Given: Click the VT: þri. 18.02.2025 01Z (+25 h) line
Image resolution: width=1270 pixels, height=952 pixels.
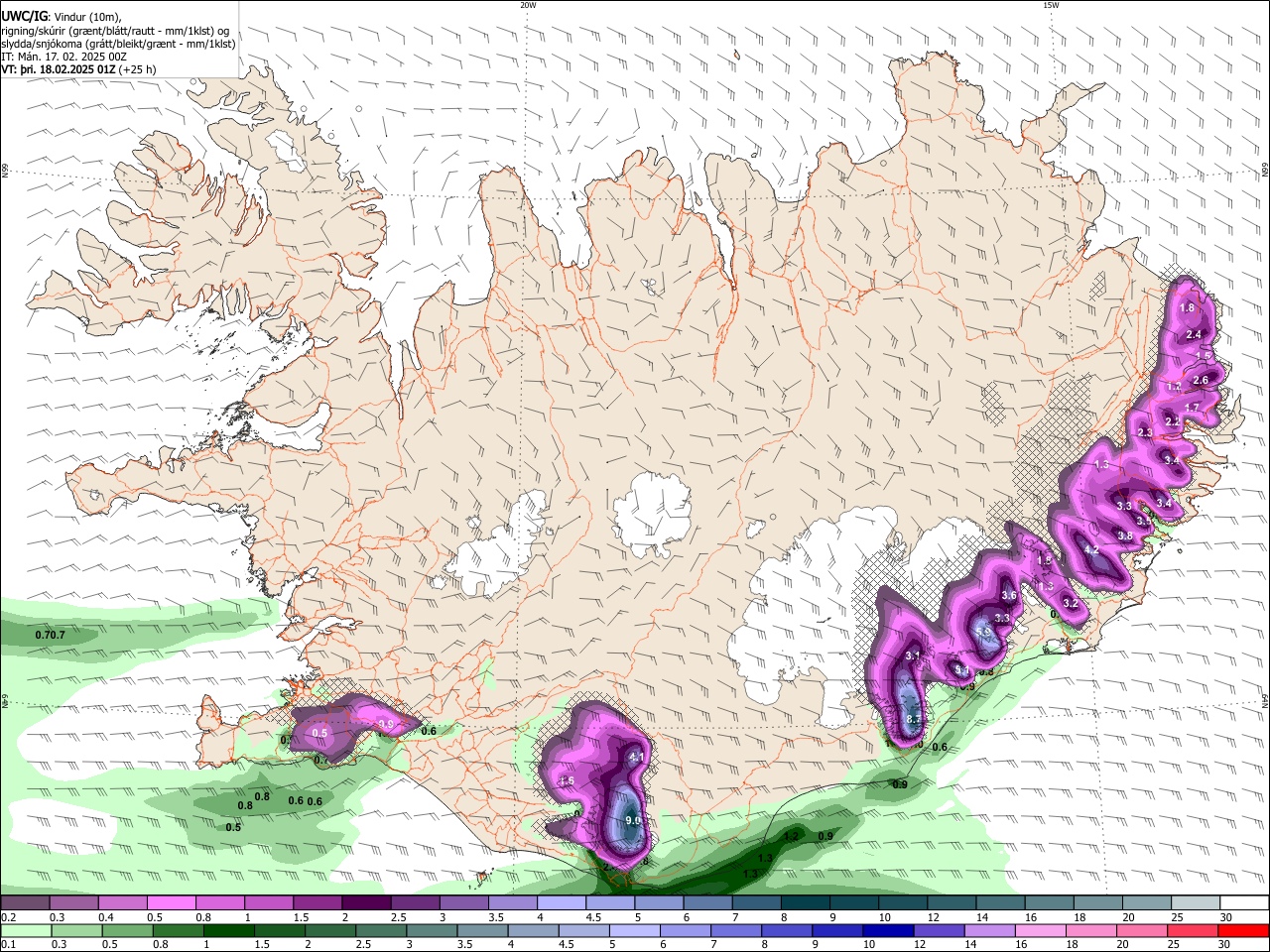Looking at the screenshot, I should 78,69.
